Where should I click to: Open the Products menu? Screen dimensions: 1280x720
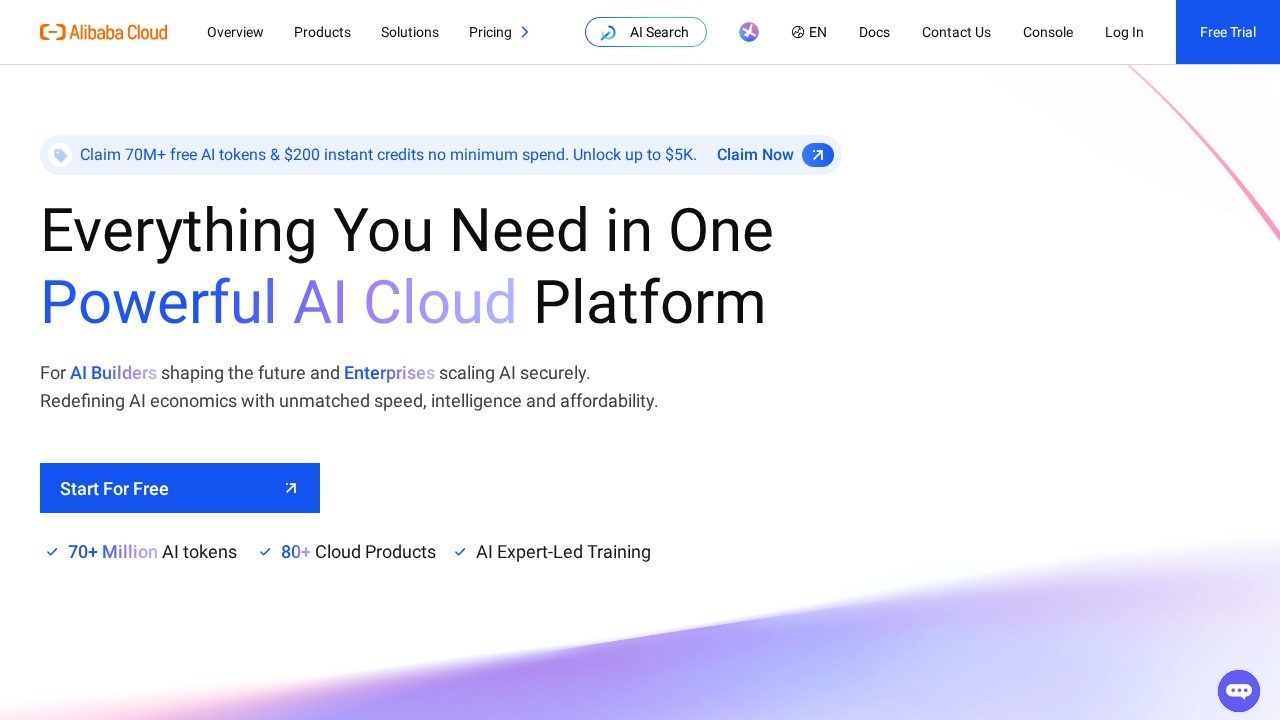pos(322,32)
